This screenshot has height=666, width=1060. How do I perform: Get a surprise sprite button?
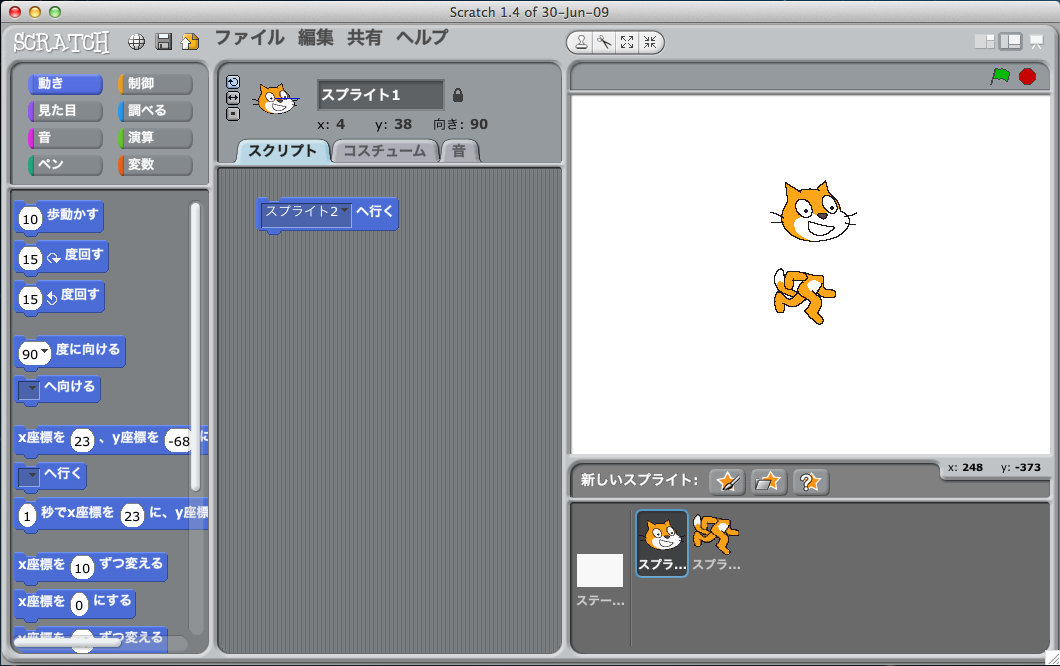pos(811,481)
